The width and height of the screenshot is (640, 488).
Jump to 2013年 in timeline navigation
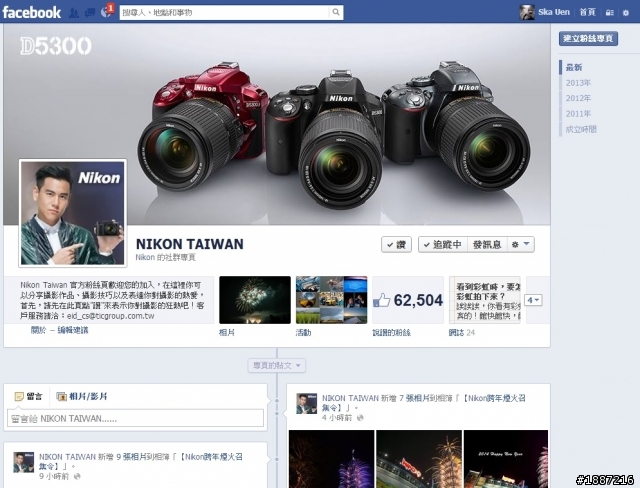pos(578,83)
